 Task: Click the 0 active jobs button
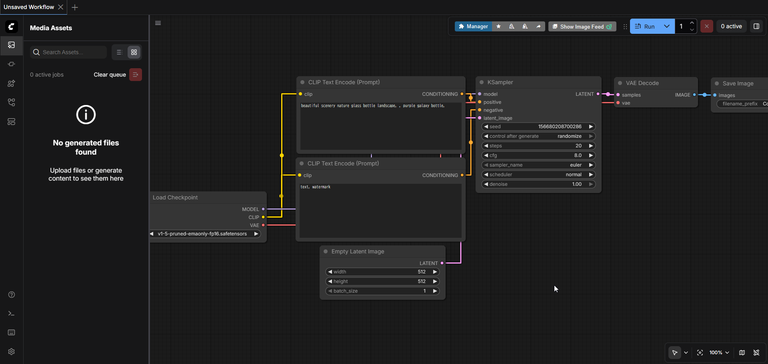point(731,26)
